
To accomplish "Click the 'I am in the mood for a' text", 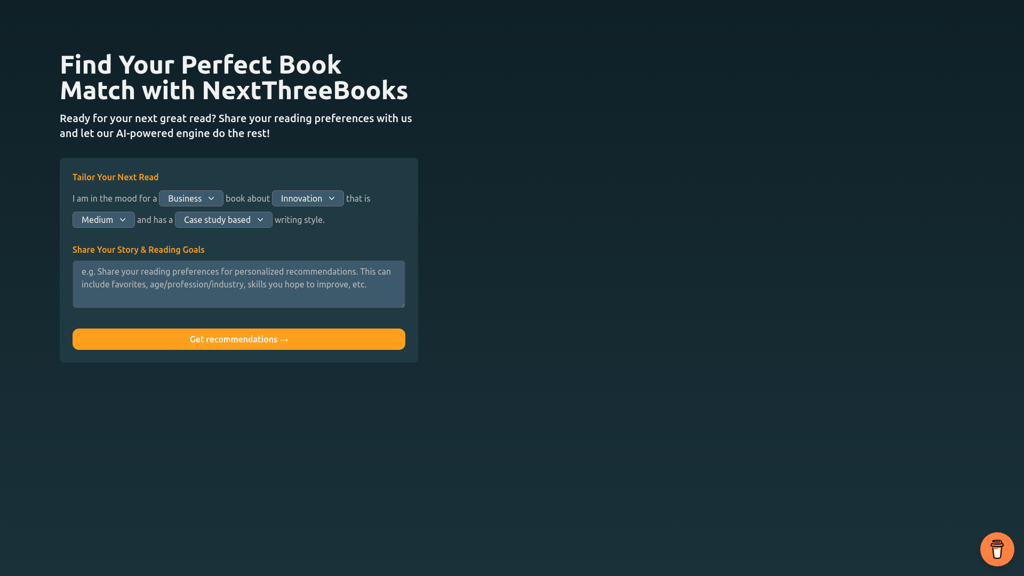I will 115,199.
